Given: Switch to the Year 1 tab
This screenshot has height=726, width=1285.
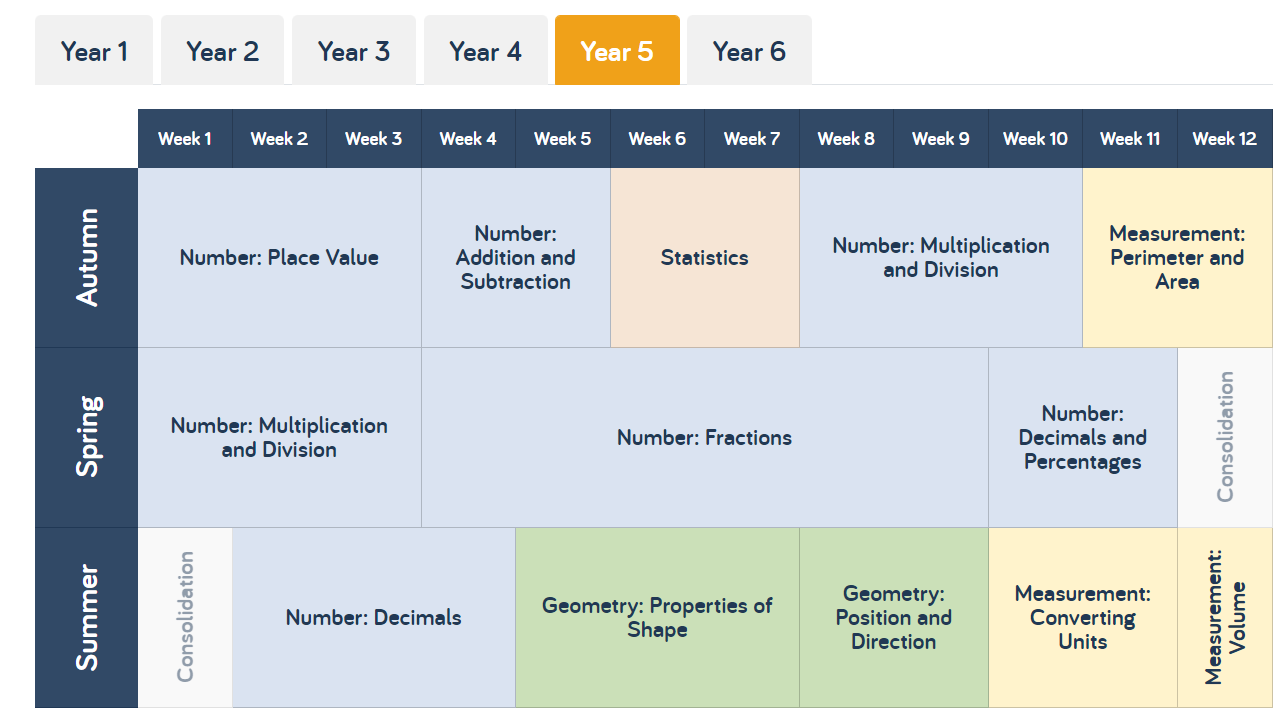Looking at the screenshot, I should (94, 50).
